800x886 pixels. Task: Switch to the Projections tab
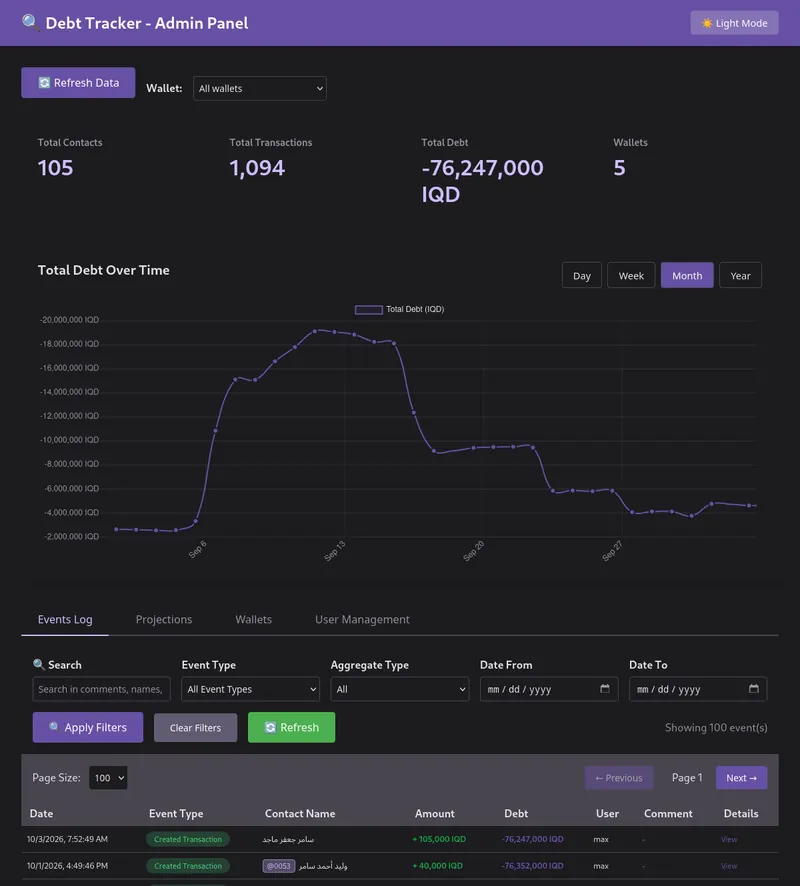164,619
